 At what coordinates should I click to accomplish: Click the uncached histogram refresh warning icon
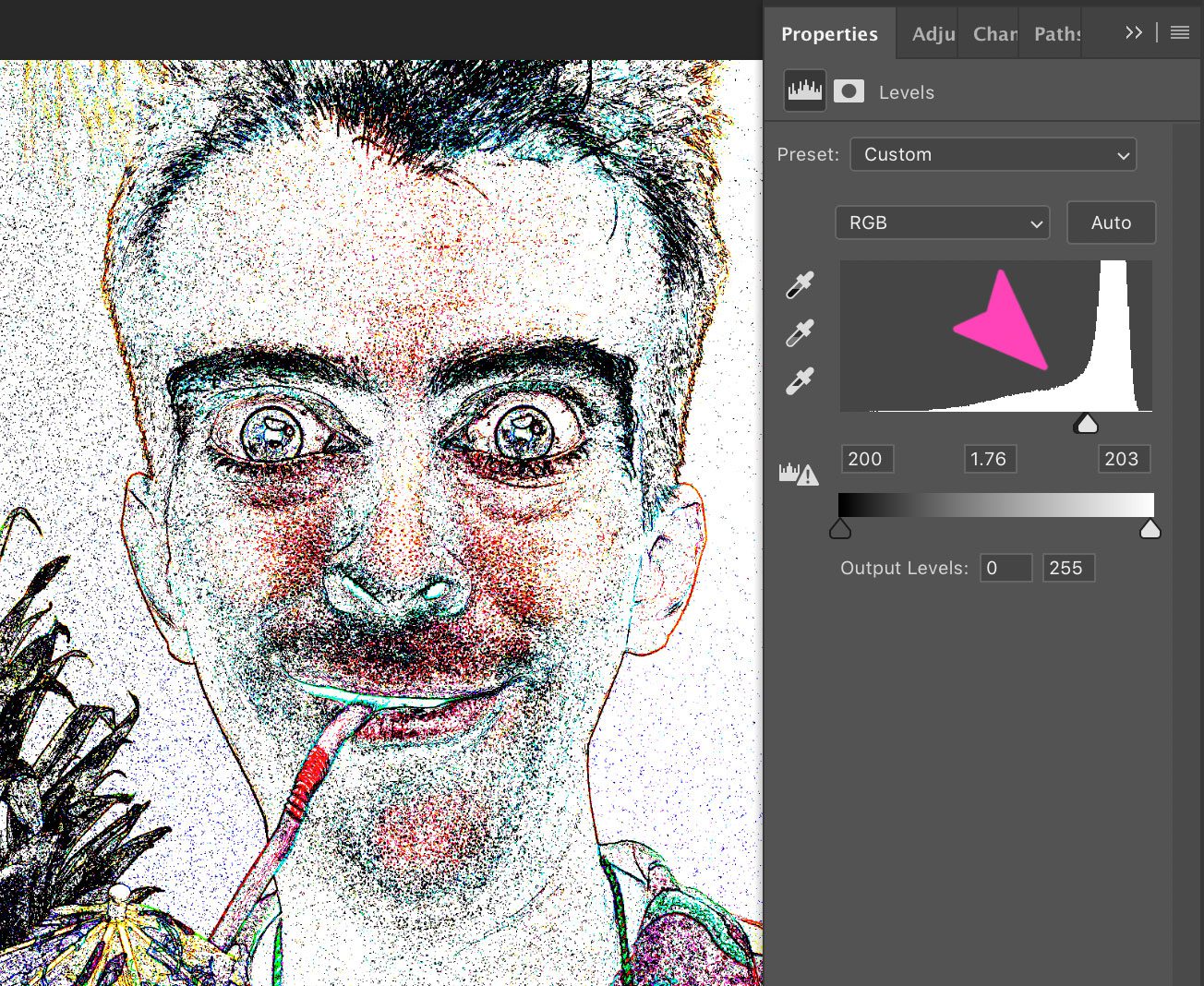(799, 474)
